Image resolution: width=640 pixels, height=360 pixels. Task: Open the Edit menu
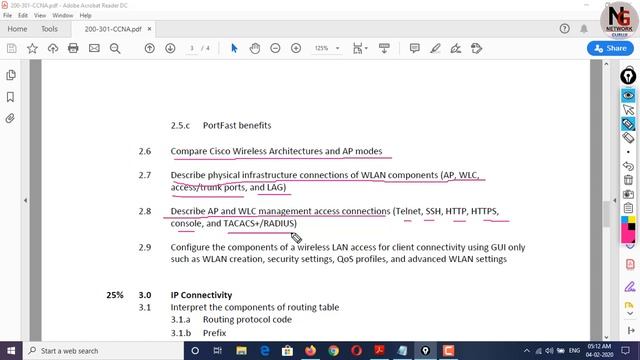(23, 16)
